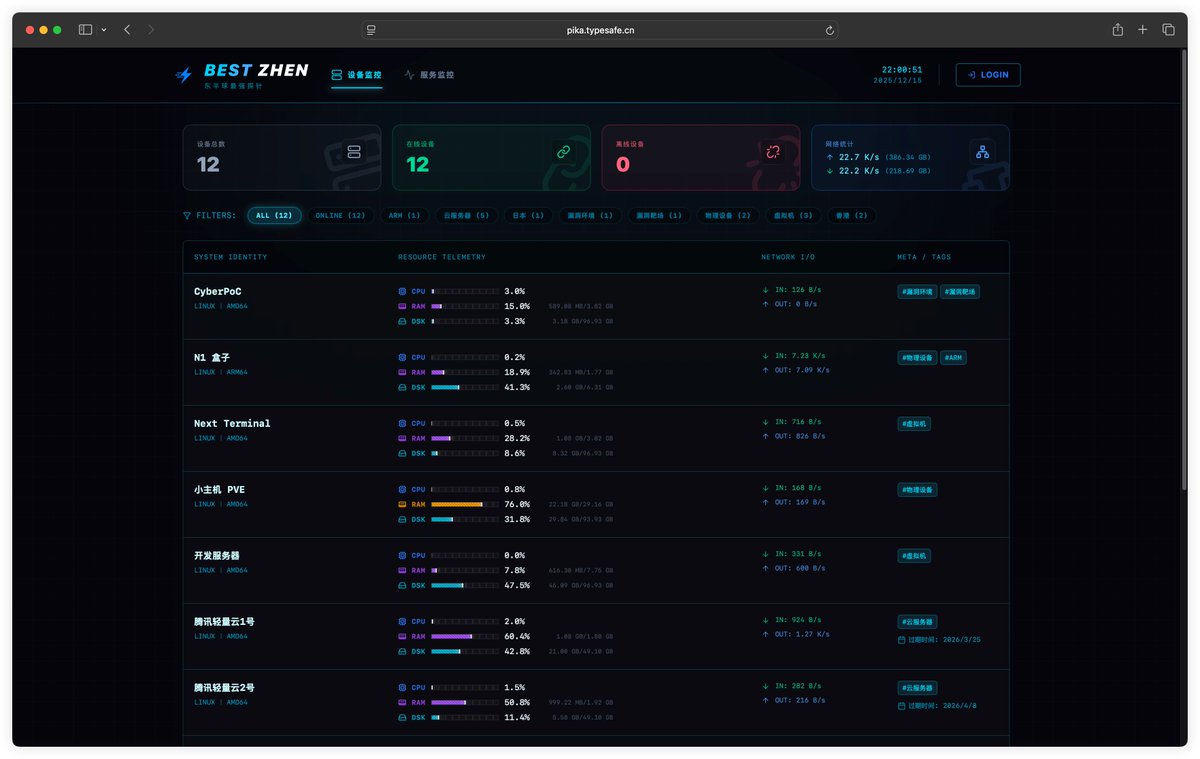This screenshot has height=759, width=1200.
Task: Toggle the Safari sidebar icon
Action: pos(85,30)
